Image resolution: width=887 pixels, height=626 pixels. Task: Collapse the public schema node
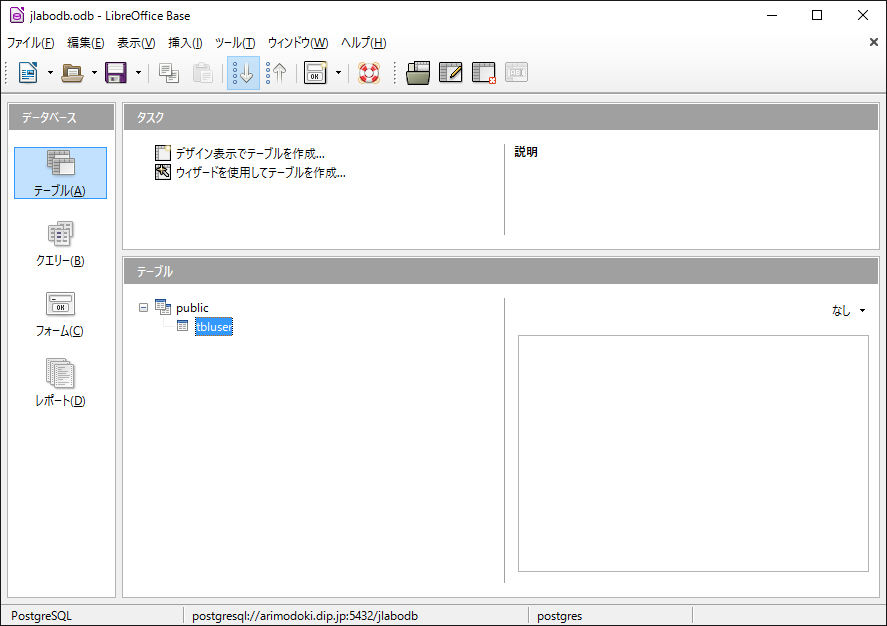coord(143,308)
